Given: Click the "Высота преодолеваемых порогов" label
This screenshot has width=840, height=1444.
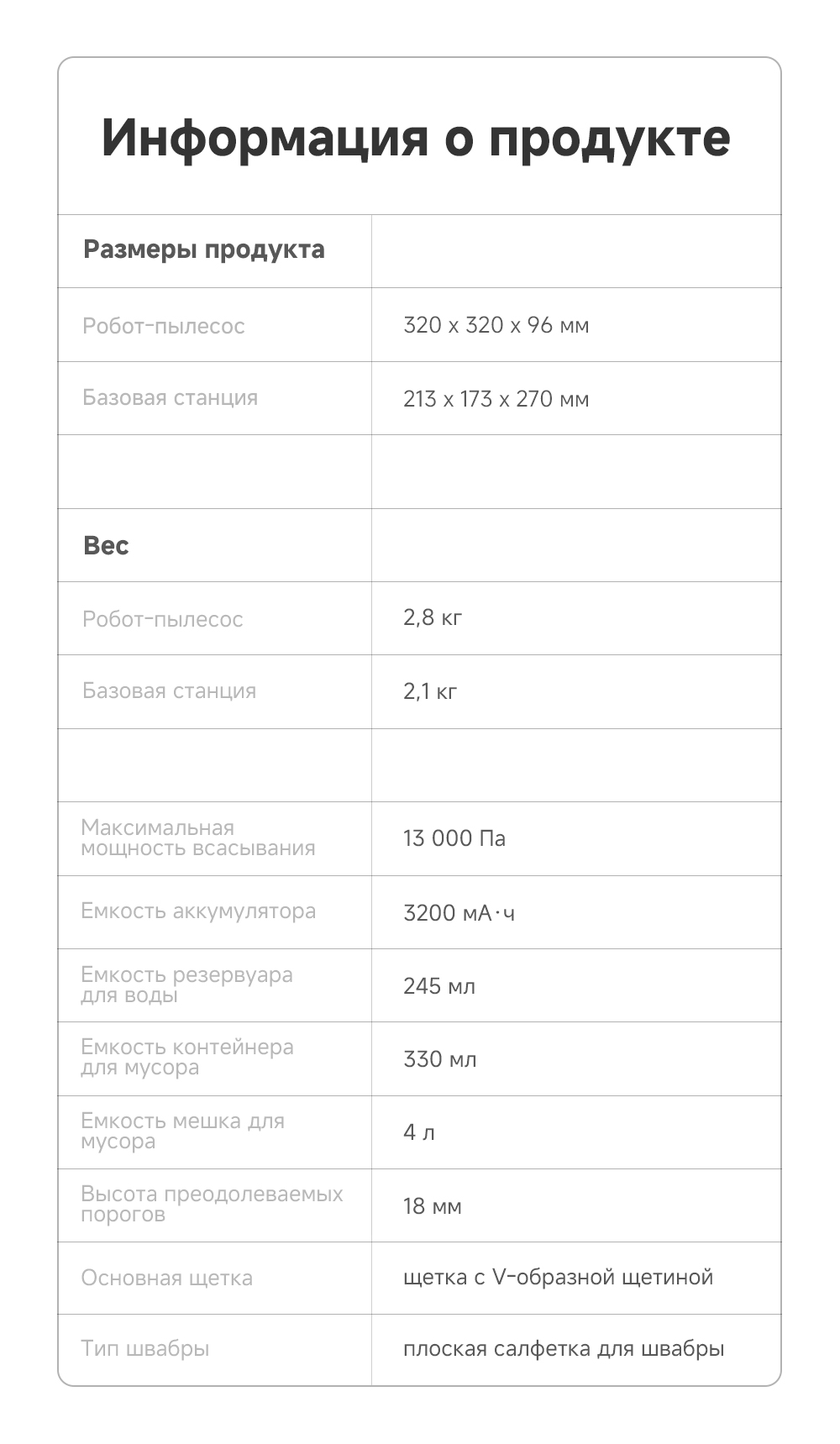Looking at the screenshot, I should tap(212, 1204).
